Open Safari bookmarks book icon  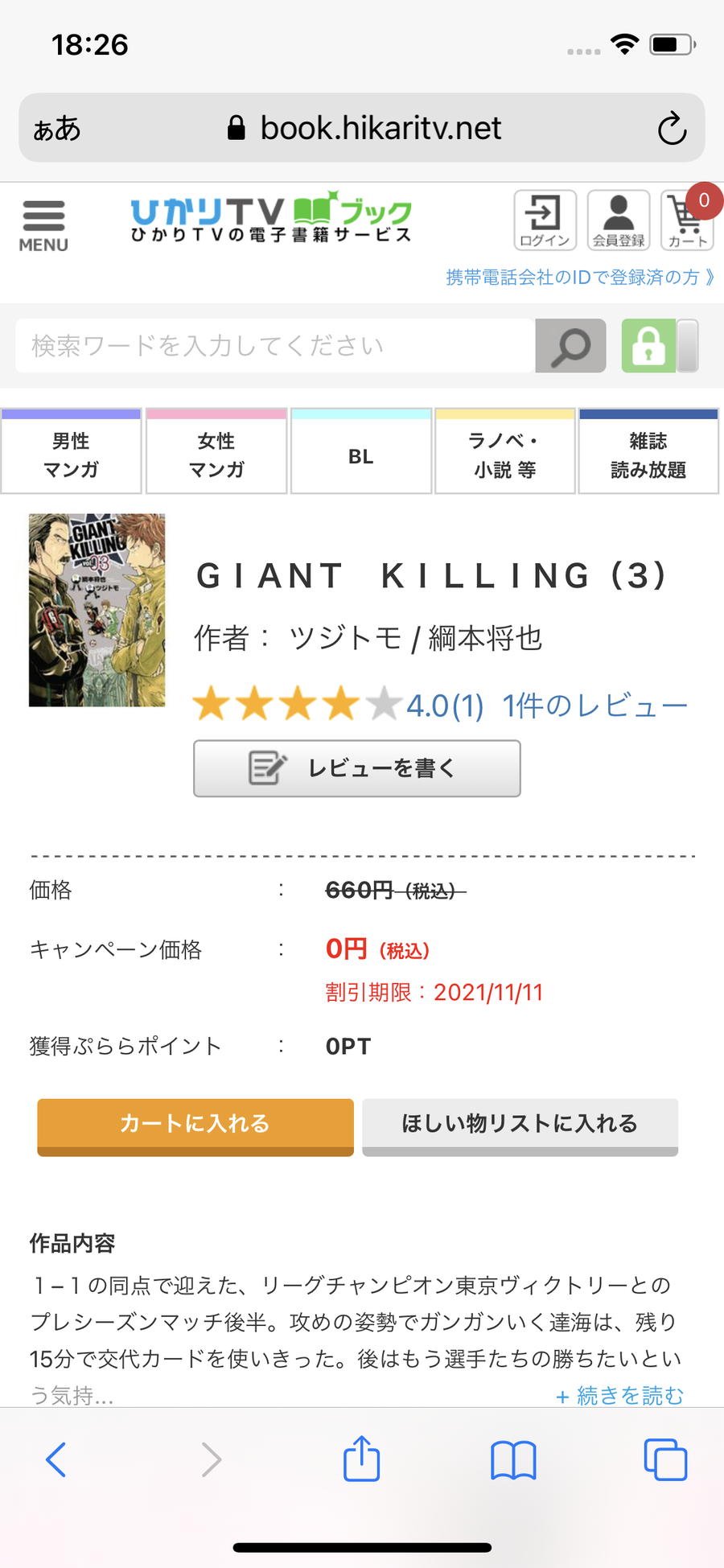click(x=513, y=1460)
